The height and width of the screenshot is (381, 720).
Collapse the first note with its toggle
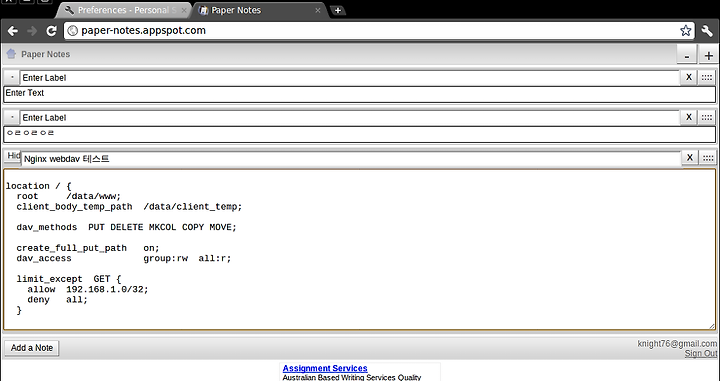tap(12, 78)
